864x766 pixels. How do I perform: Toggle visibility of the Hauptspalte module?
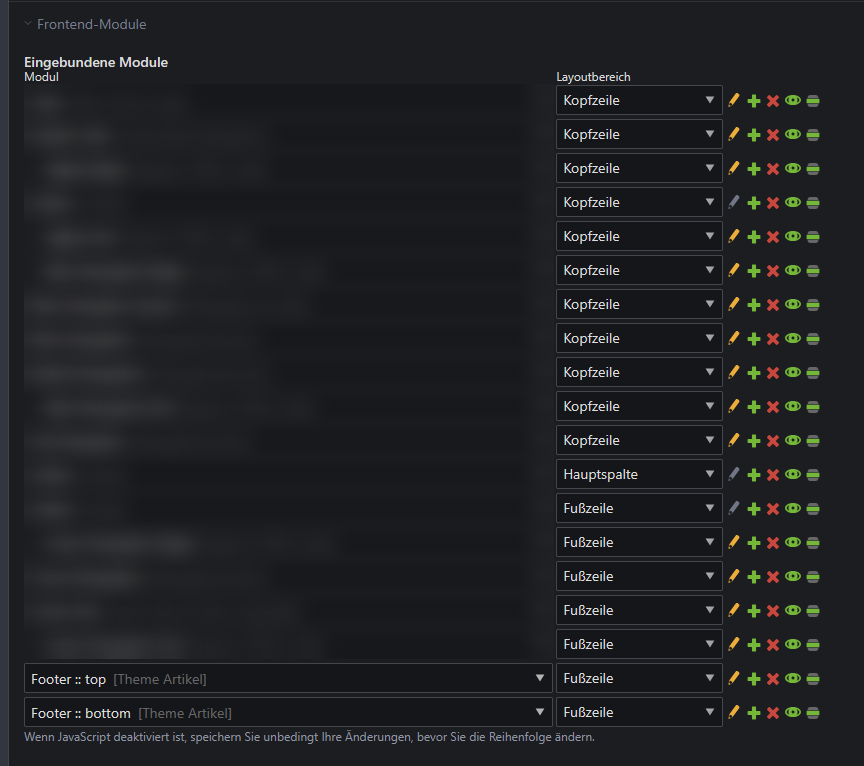[x=793, y=474]
